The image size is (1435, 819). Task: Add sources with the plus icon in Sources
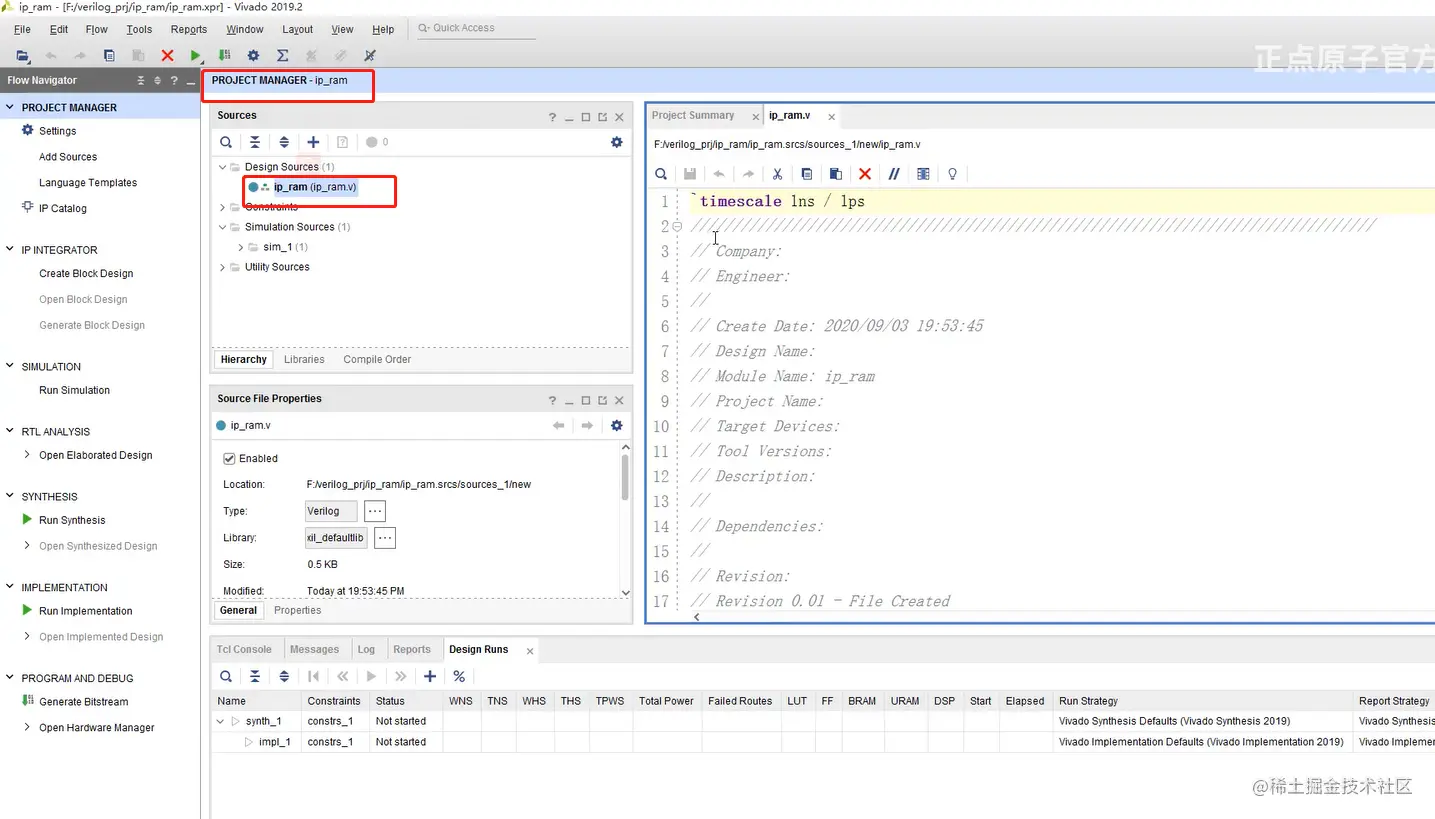tap(313, 143)
